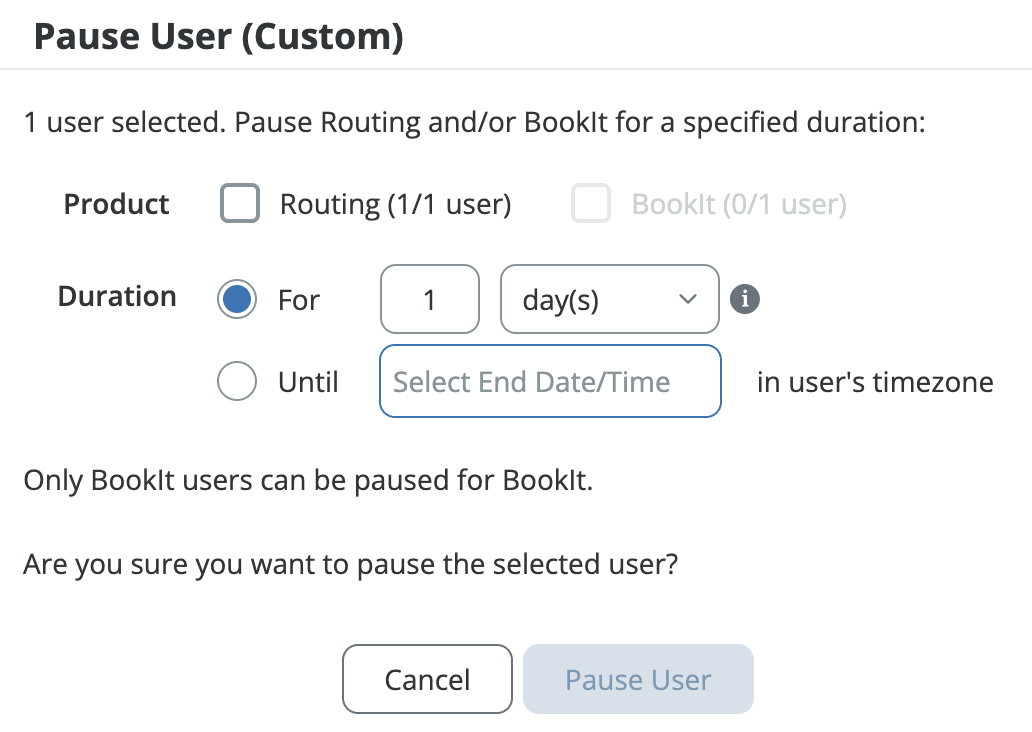The width and height of the screenshot is (1032, 732).
Task: Click the "in user's timezone" text
Action: (875, 382)
